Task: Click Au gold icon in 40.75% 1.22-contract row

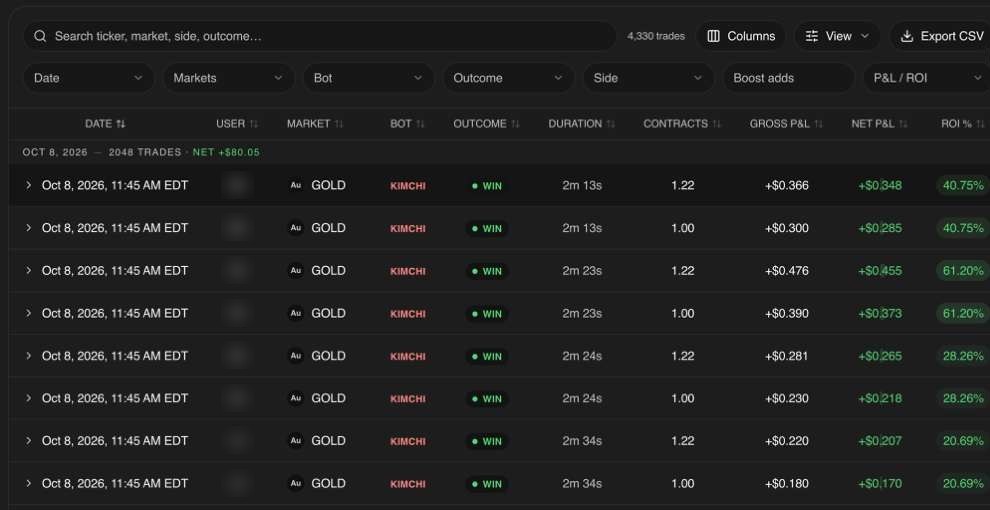Action: (295, 186)
